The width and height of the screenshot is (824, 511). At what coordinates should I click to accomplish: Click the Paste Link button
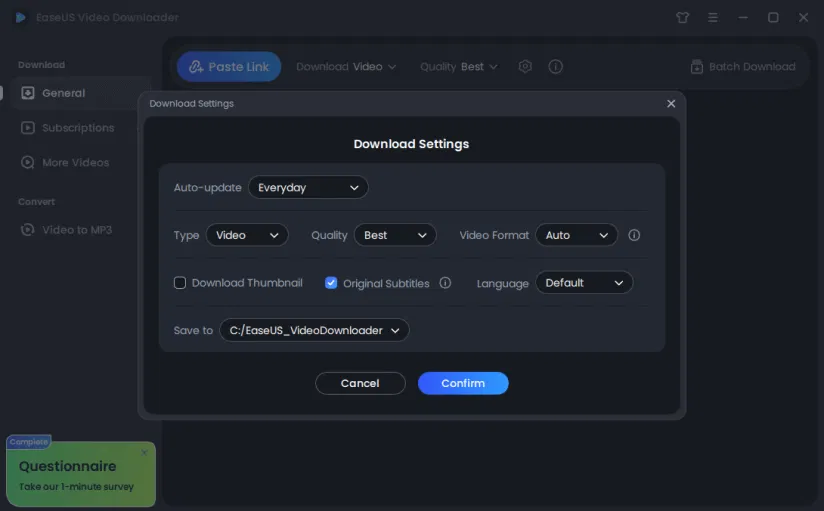(229, 67)
